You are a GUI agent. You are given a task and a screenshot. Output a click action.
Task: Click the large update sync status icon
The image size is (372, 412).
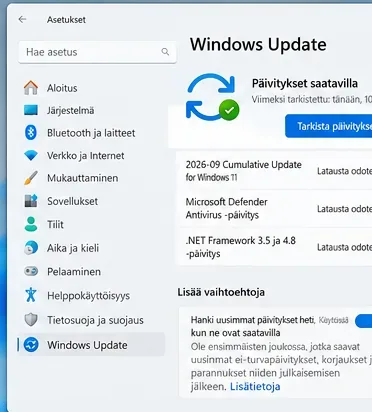pos(212,97)
